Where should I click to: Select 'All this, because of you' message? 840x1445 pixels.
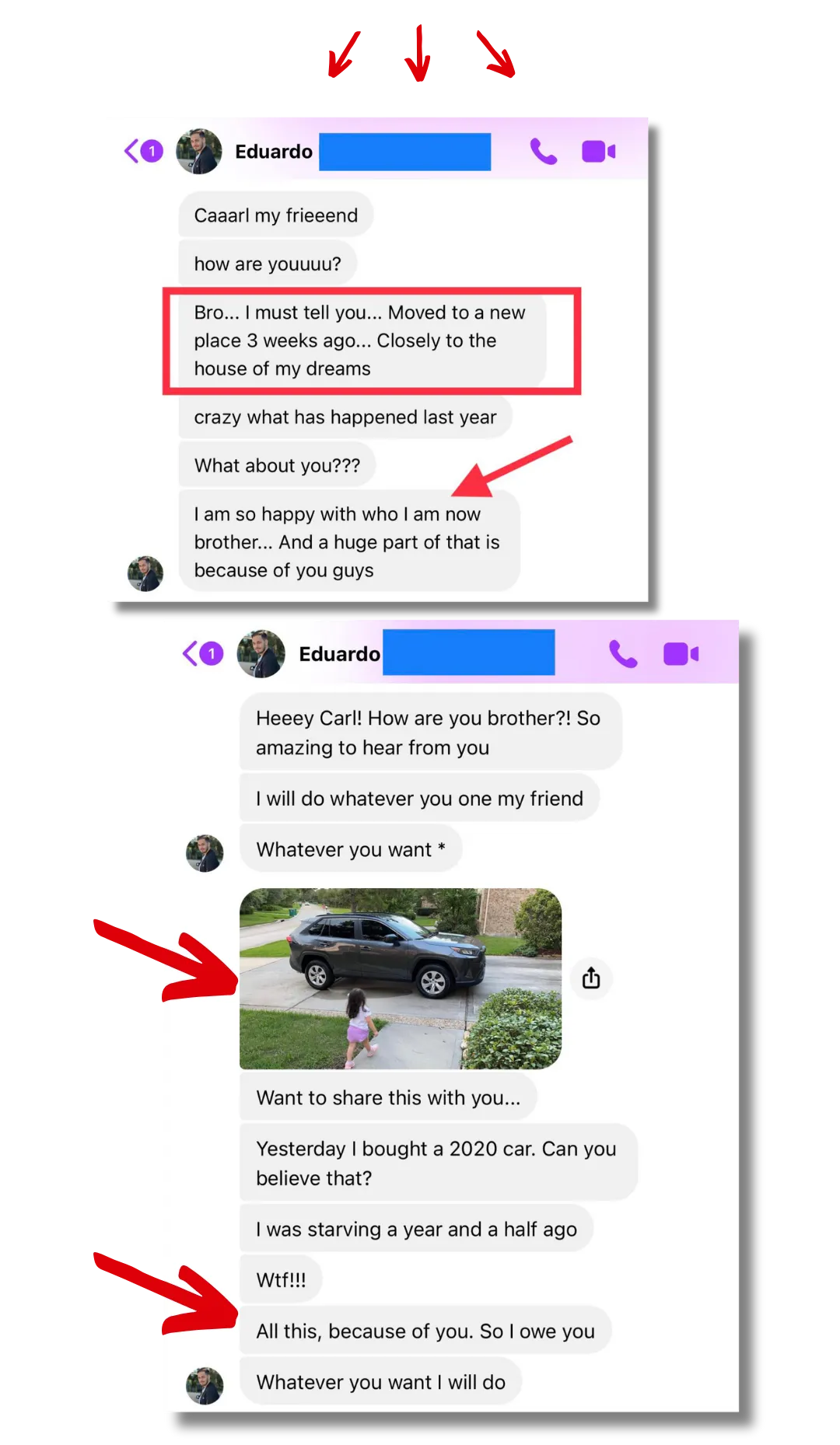click(425, 1331)
